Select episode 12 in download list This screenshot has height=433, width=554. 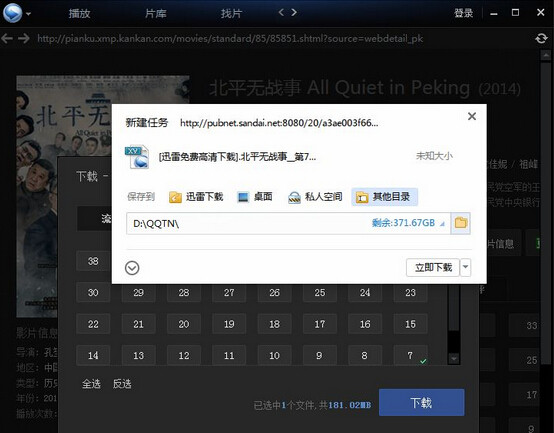(x=184, y=355)
